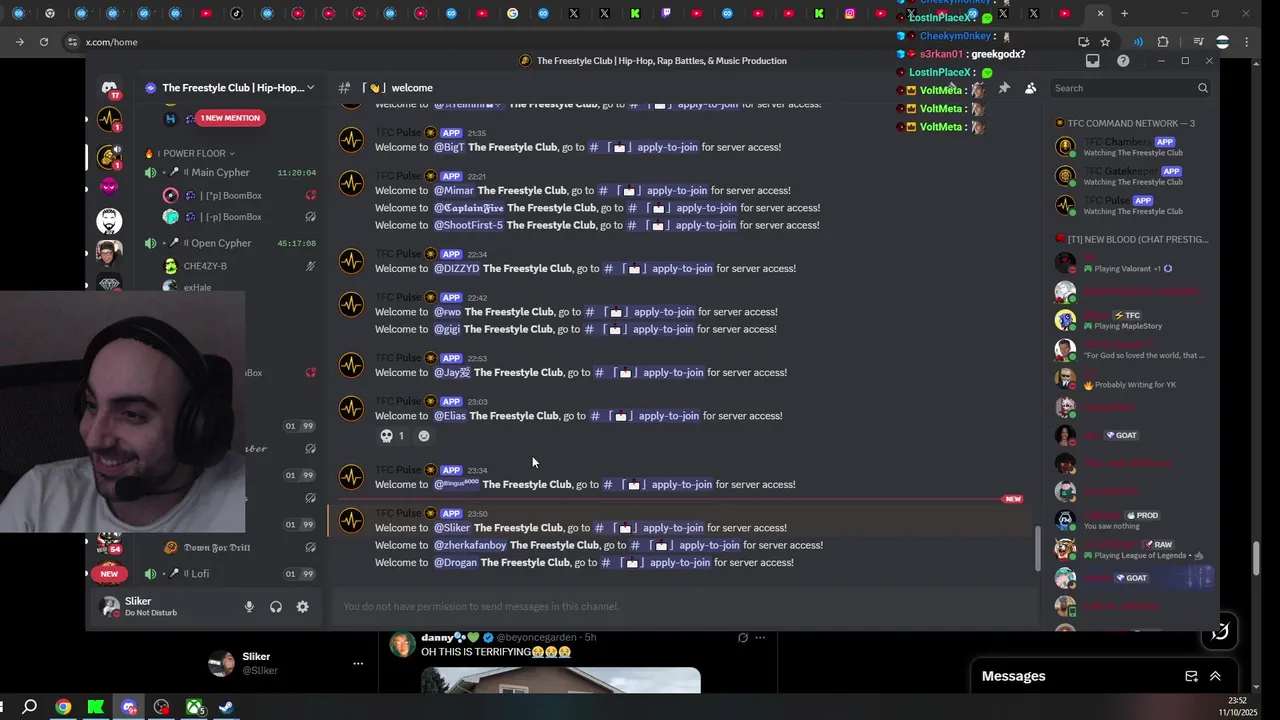Click the @Drogan mention
Image resolution: width=1280 pixels, height=720 pixels.
[455, 562]
